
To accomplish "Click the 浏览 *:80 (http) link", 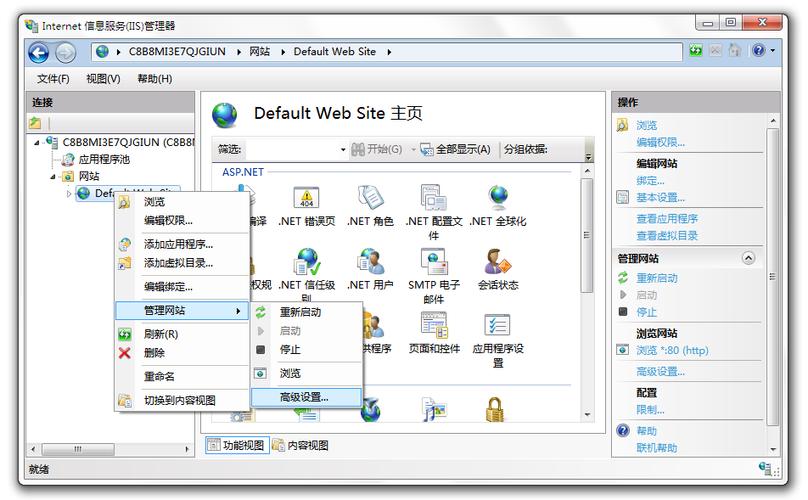I will 672,350.
